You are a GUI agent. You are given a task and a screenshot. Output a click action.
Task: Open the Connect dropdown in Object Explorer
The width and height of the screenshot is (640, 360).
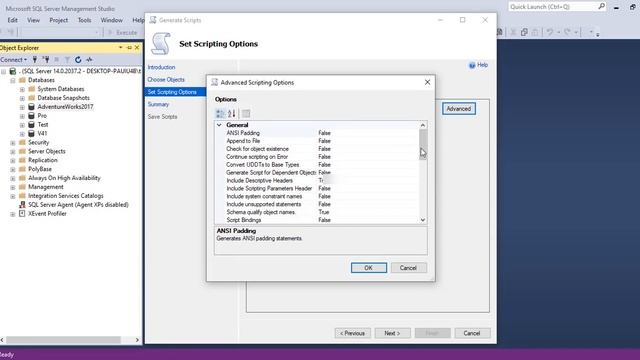[x=13, y=60]
